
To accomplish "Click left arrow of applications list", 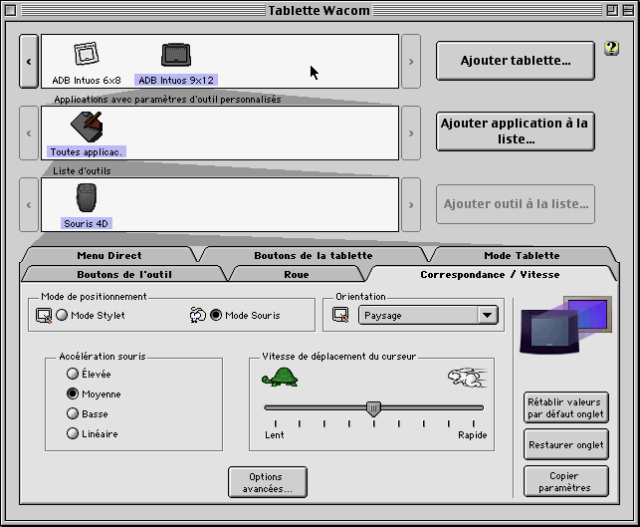I will tap(29, 133).
